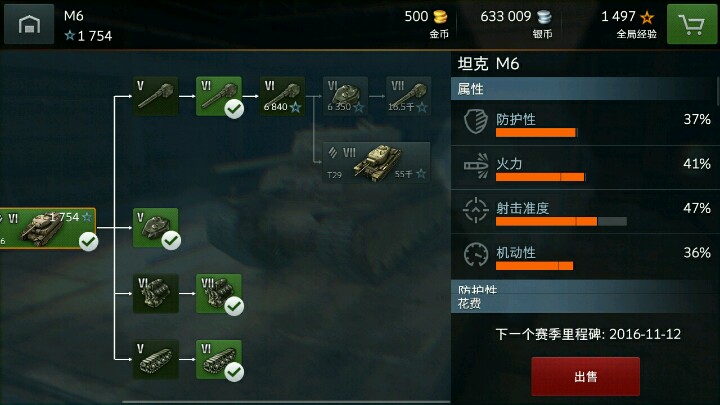Select the unresearched tier VI engine module
This screenshot has height=405, width=720.
pos(156,293)
